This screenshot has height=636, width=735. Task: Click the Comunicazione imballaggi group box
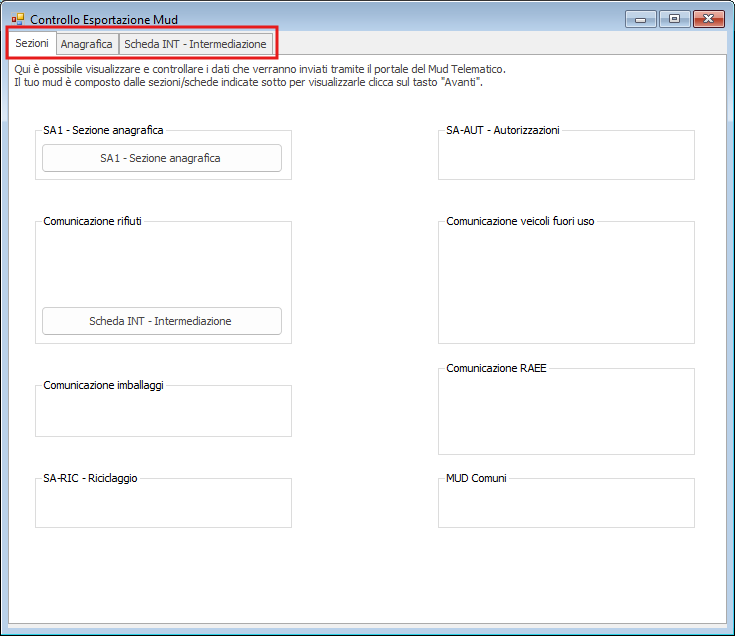[x=163, y=412]
